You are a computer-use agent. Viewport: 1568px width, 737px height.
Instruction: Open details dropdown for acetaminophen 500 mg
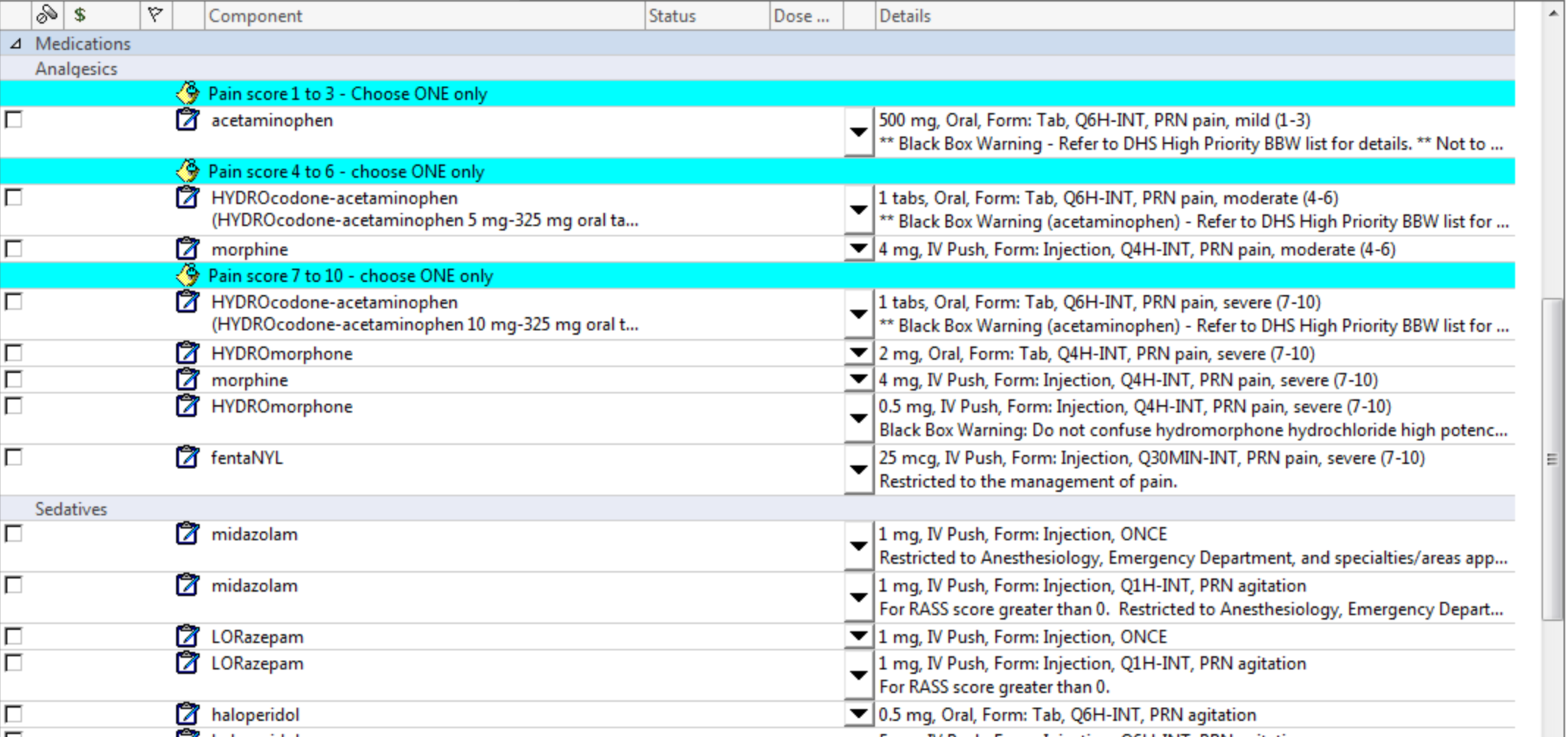click(x=858, y=132)
